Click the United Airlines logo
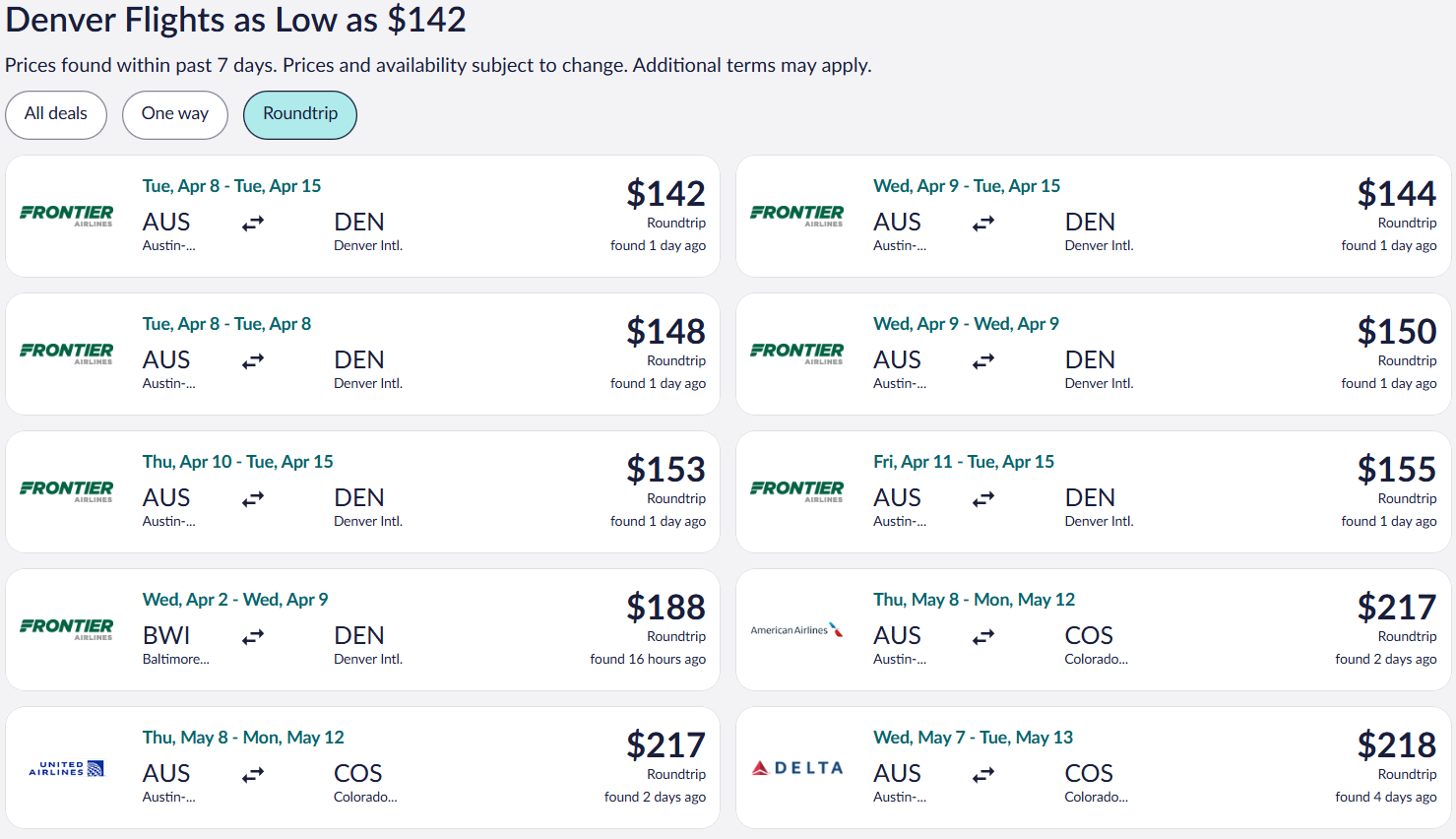The width and height of the screenshot is (1456, 839). pyautogui.click(x=67, y=768)
